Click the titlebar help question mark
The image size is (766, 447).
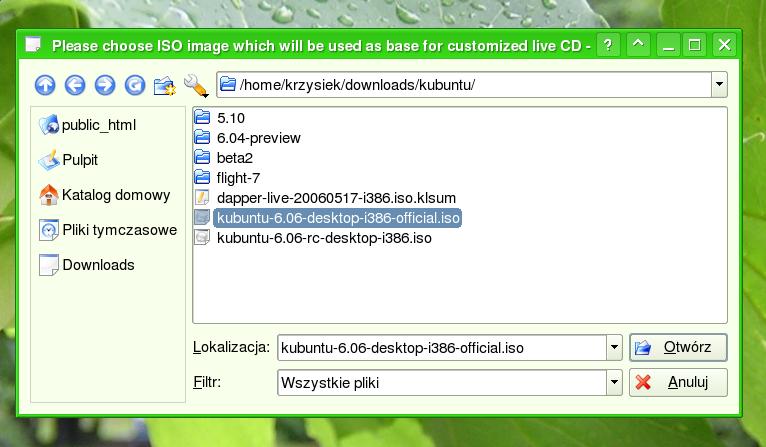click(609, 45)
